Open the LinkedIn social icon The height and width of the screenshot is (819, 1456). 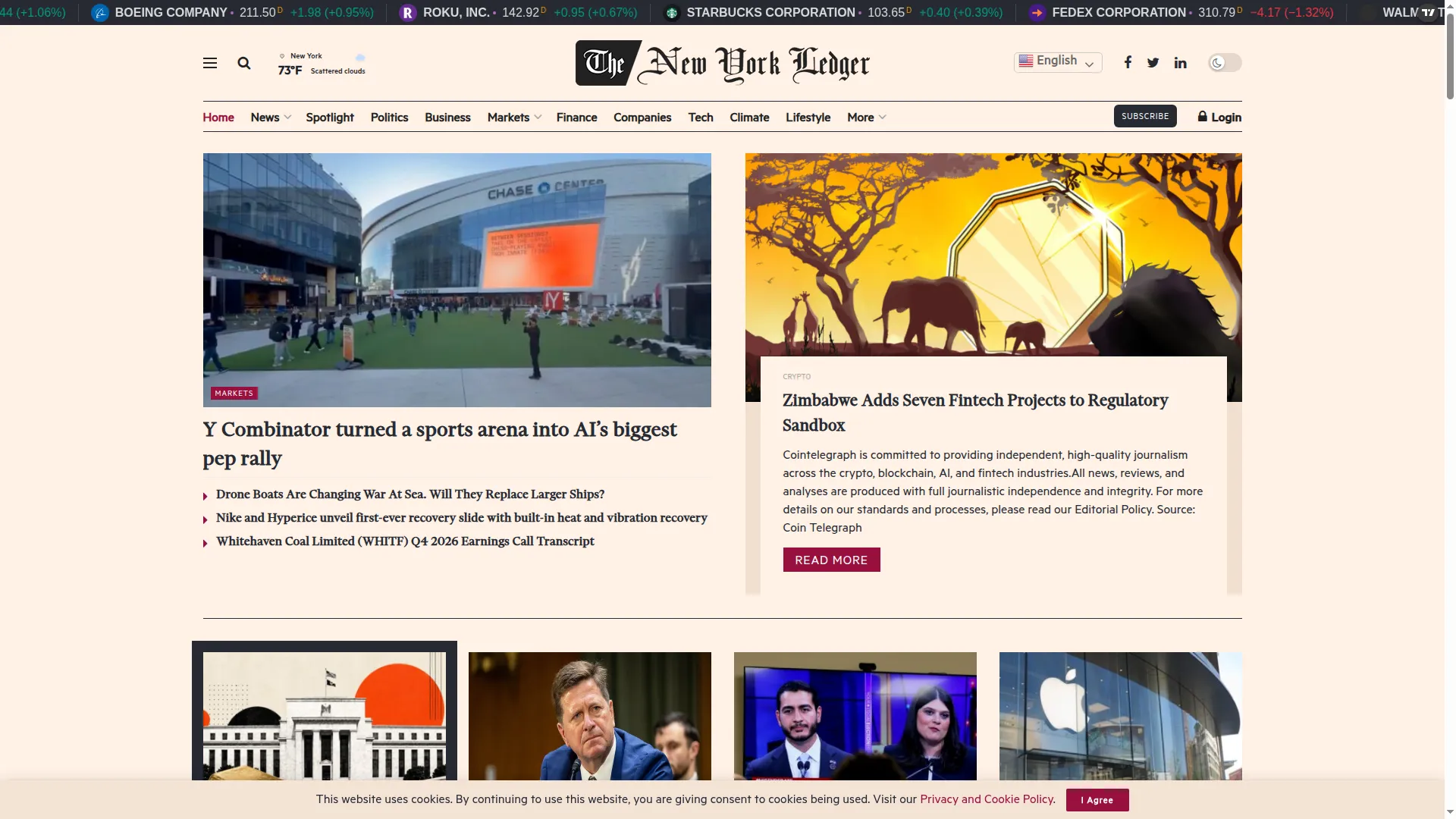[x=1181, y=62]
